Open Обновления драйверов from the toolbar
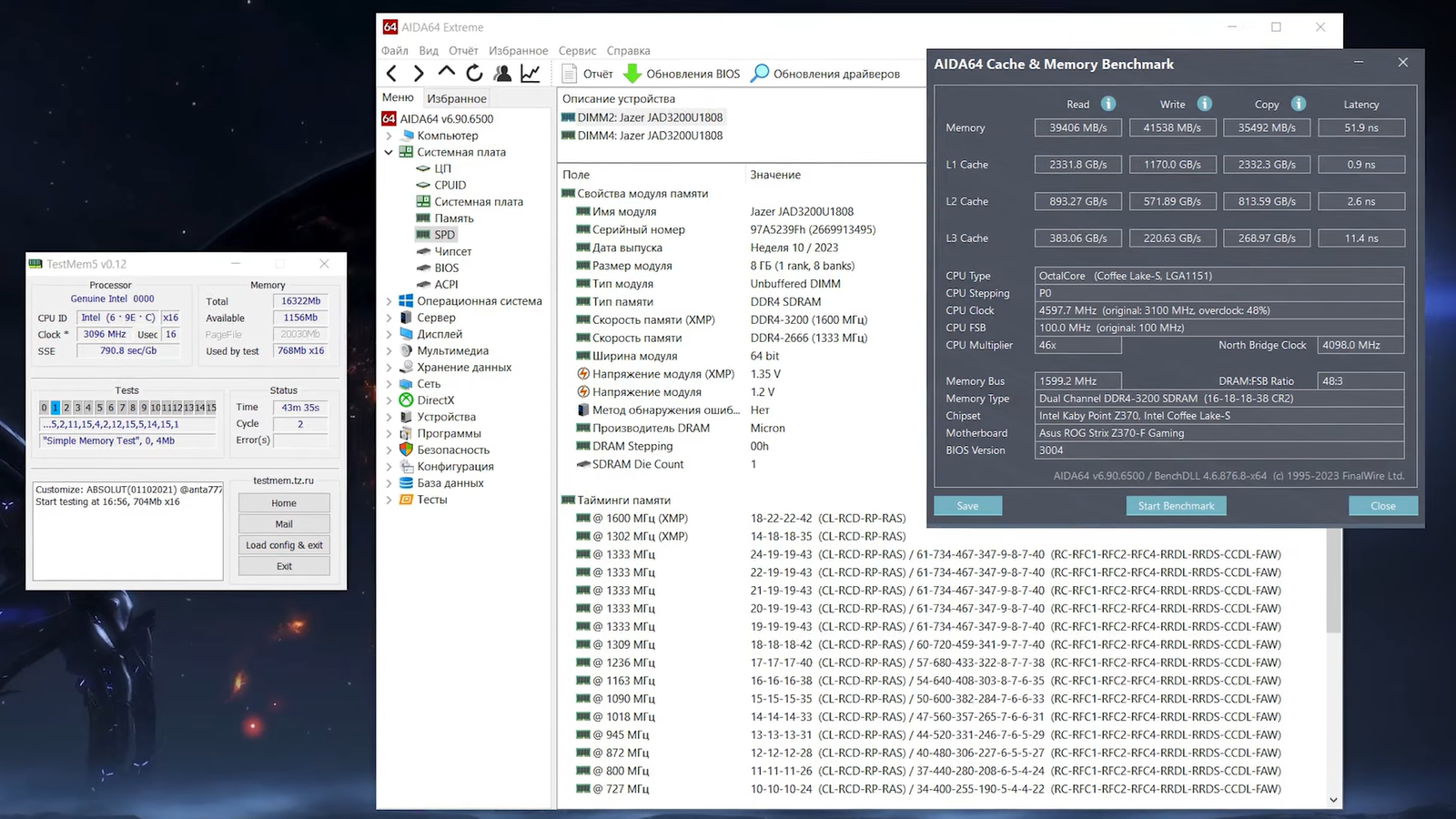This screenshot has height=819, width=1456. coord(825,74)
